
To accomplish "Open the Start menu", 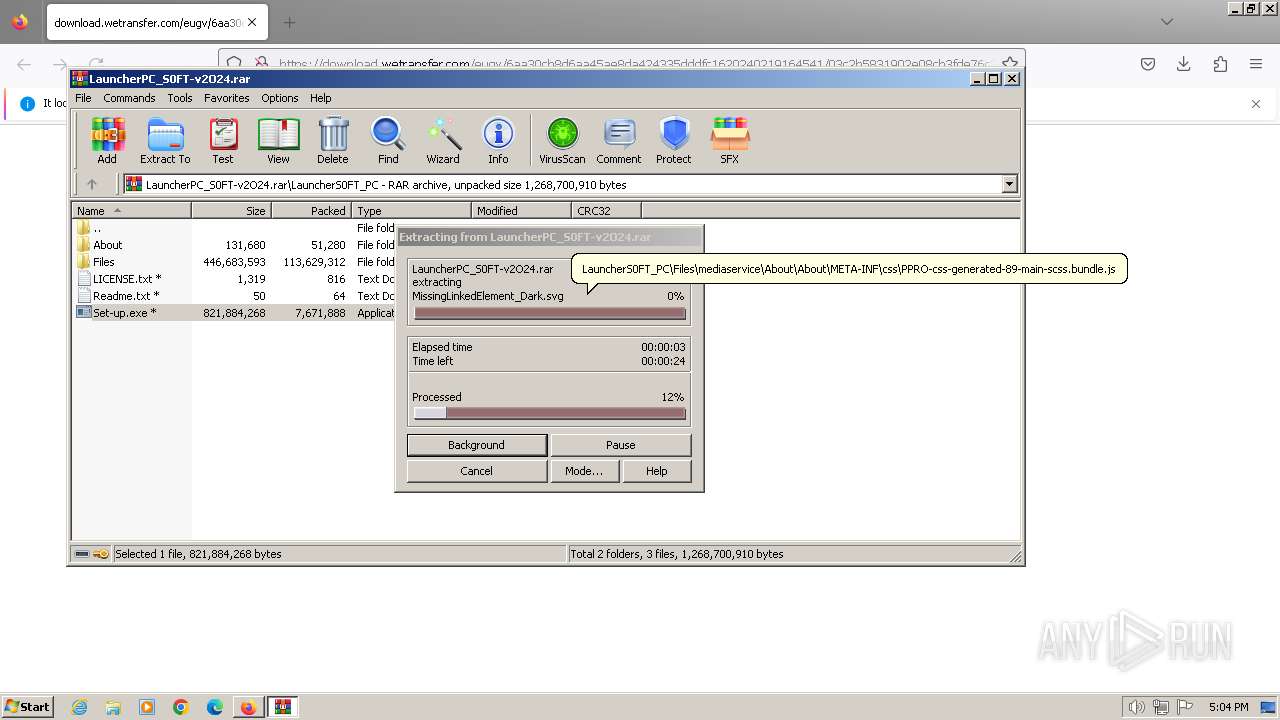I will 28,707.
